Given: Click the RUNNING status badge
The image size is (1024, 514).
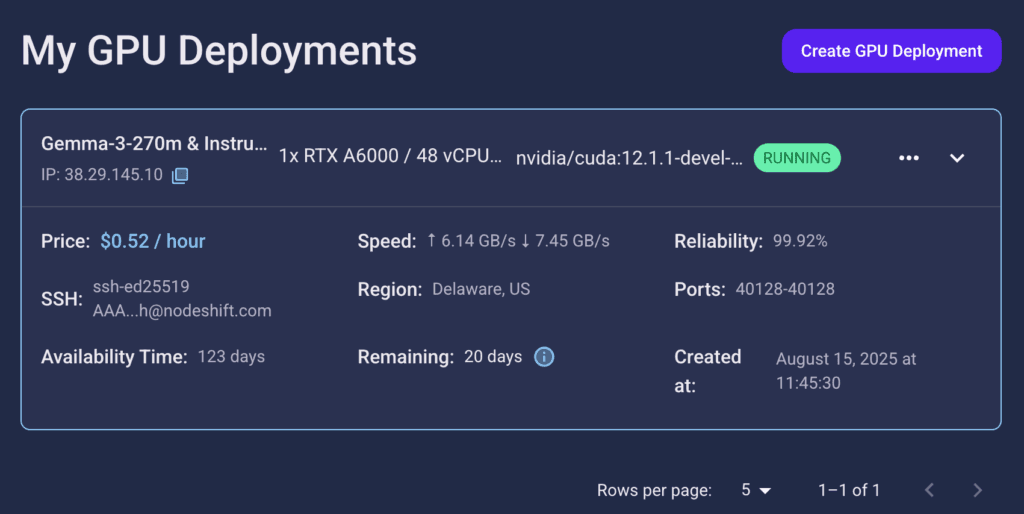Looking at the screenshot, I should [x=797, y=158].
